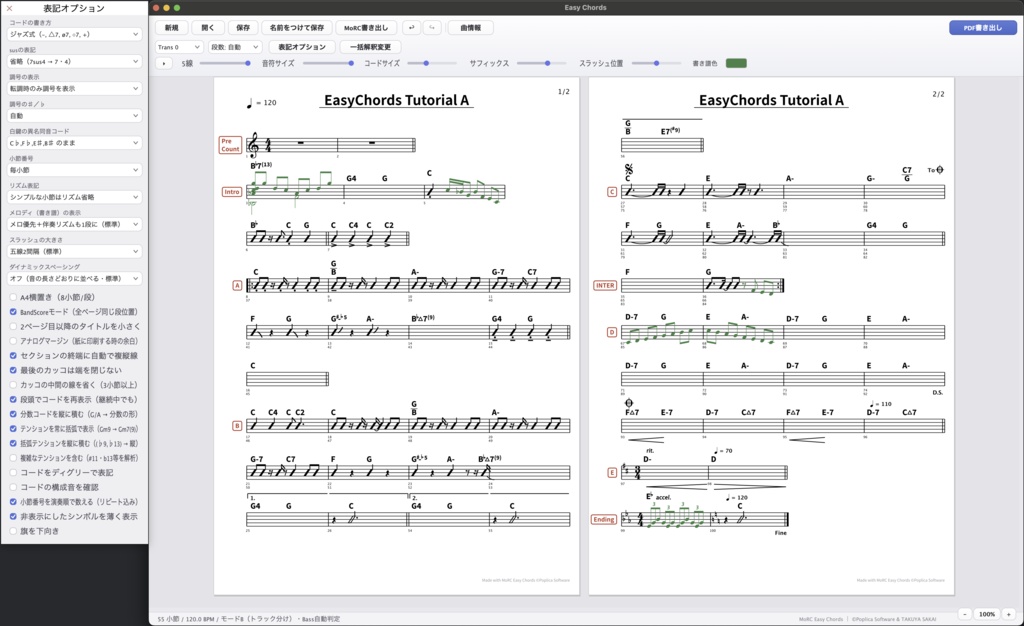Click the Ending section marker

[603, 520]
